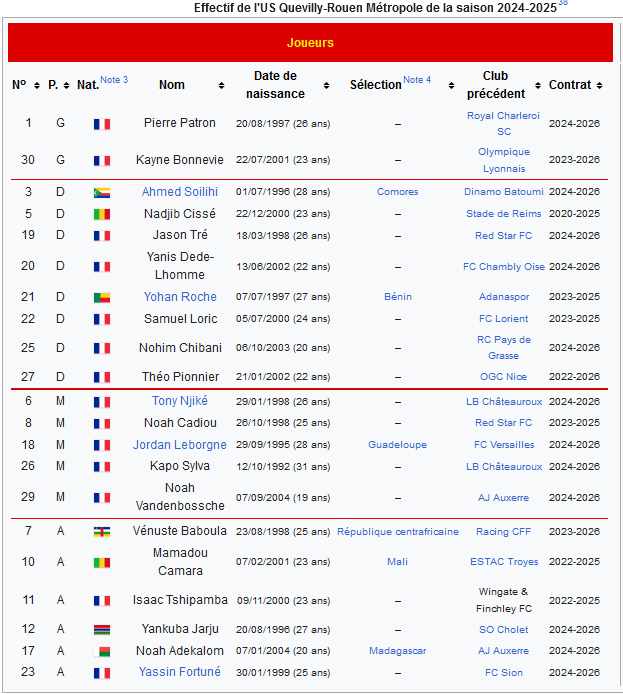Click the French flag beside Yassin Fortuné
The height and width of the screenshot is (694, 623).
point(102,673)
